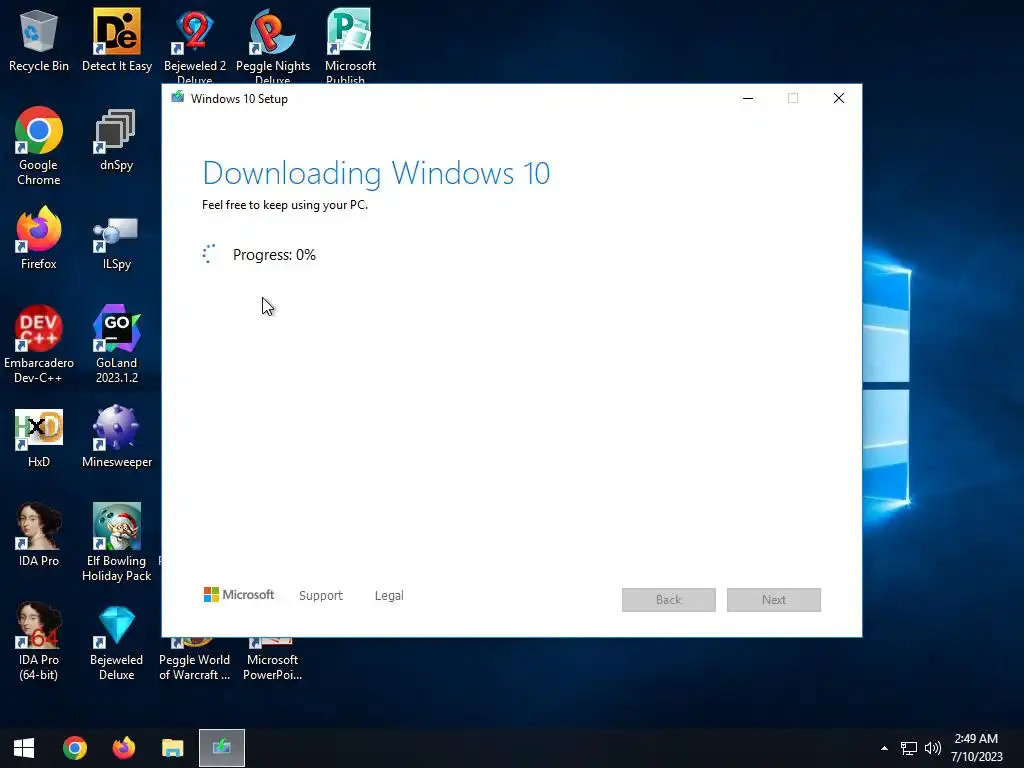The width and height of the screenshot is (1024, 768).
Task: Select the IDA Pro desktop shortcut
Action: pos(39,535)
